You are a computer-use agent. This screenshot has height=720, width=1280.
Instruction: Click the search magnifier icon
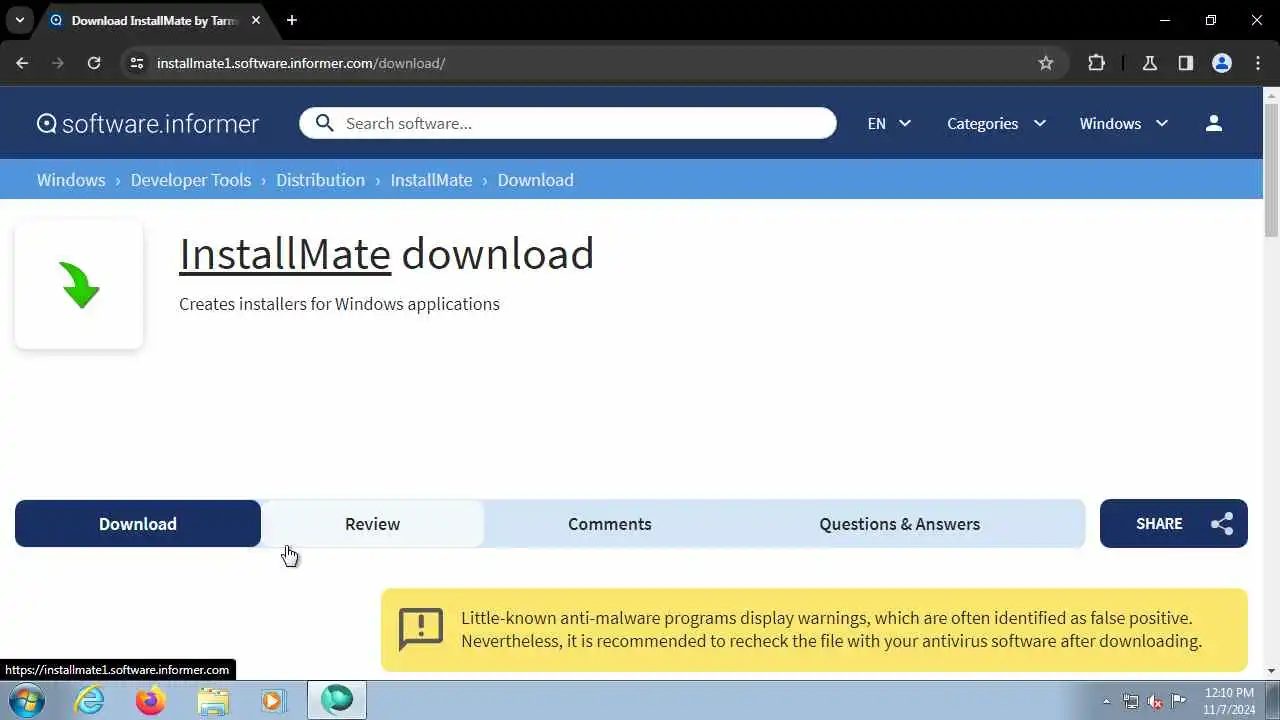point(324,123)
